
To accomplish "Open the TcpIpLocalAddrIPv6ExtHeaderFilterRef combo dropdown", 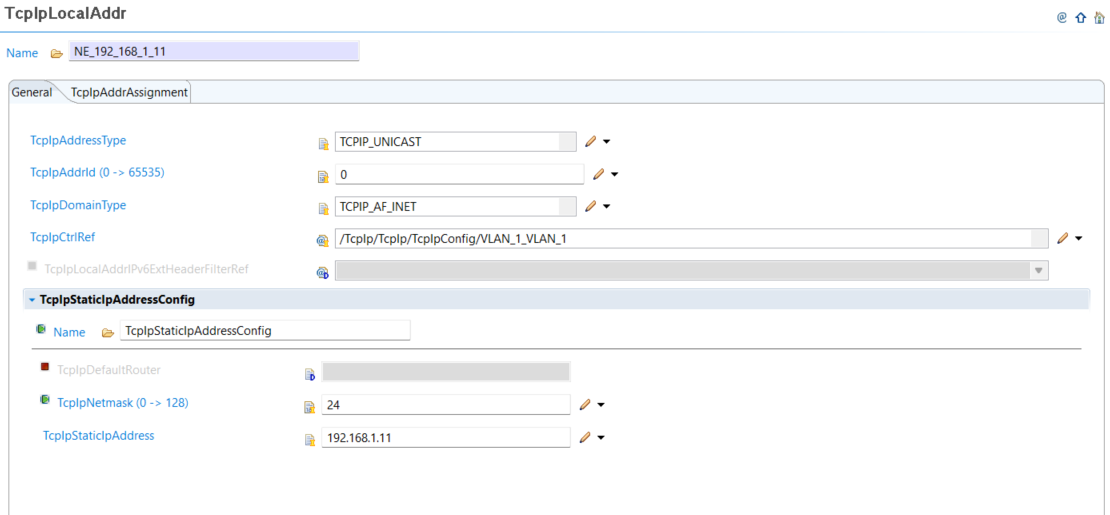I will pyautogui.click(x=1039, y=271).
